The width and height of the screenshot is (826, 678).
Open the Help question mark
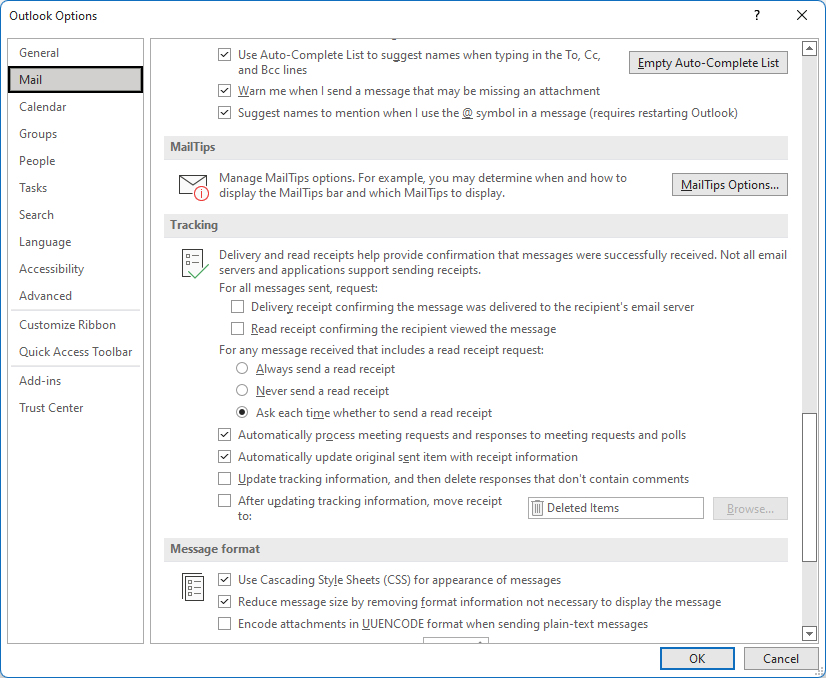[x=757, y=15]
